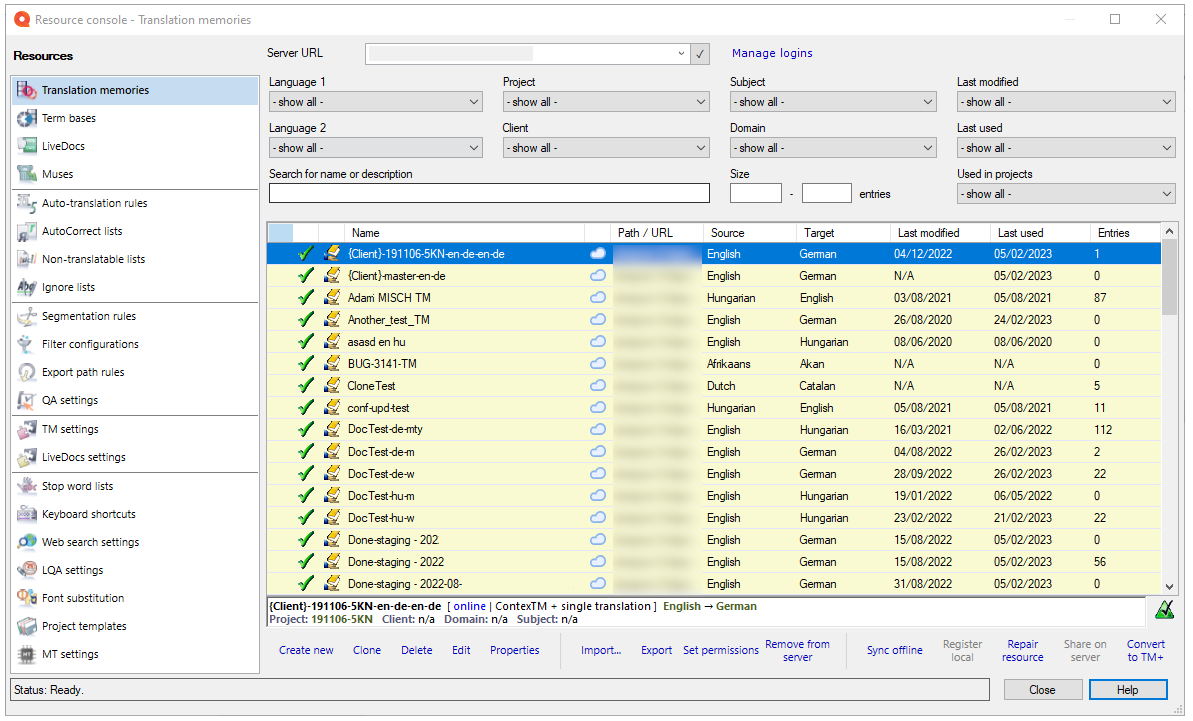The height and width of the screenshot is (721, 1193).
Task: Open Domain filter dropdown
Action: 833,148
